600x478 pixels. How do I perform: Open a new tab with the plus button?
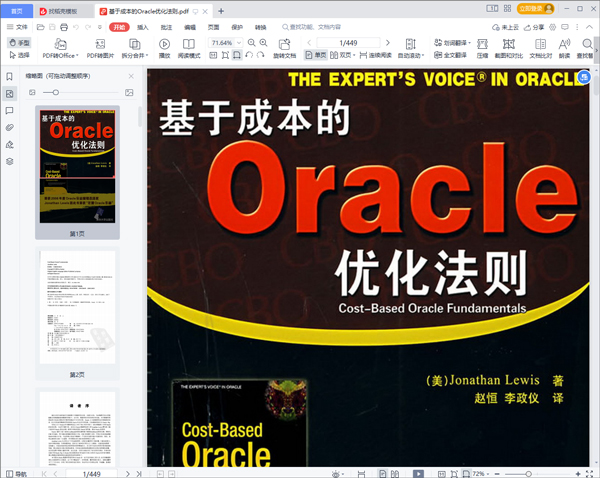[221, 11]
